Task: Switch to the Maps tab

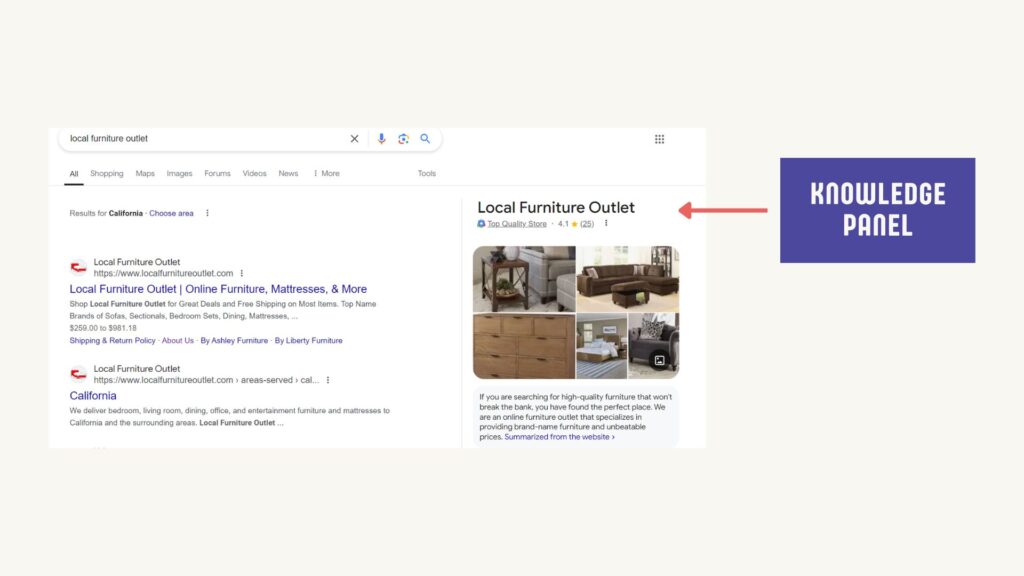Action: pos(145,174)
